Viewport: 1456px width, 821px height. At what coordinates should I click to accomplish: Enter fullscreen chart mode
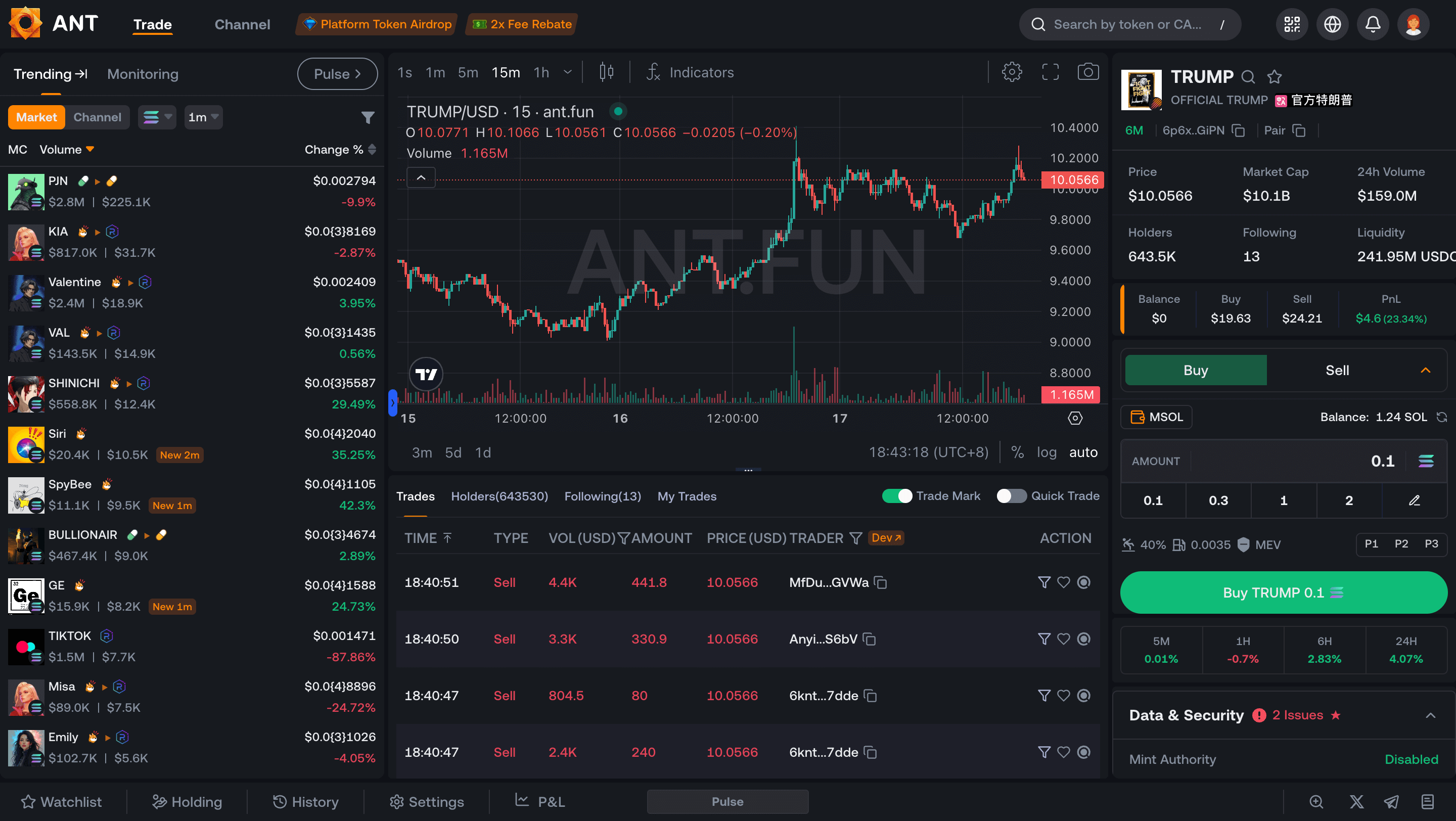pyautogui.click(x=1050, y=72)
